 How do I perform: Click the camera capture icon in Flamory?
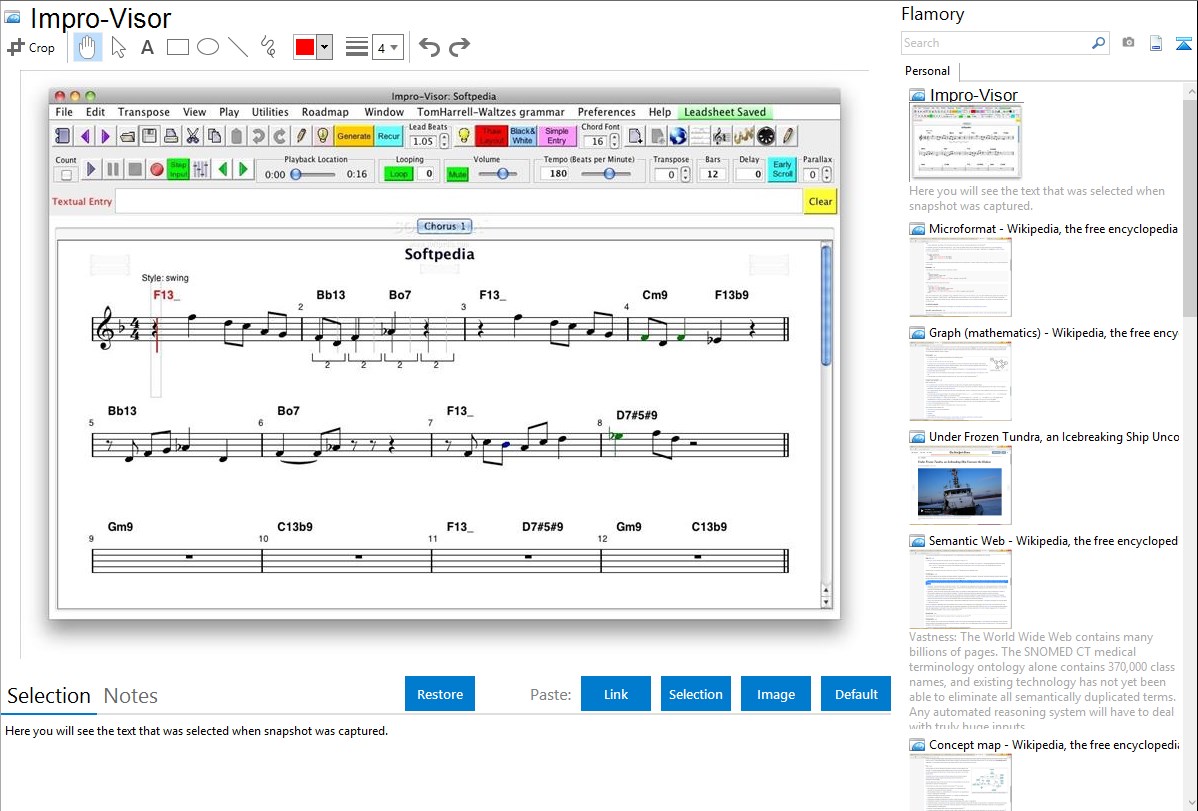point(1128,43)
